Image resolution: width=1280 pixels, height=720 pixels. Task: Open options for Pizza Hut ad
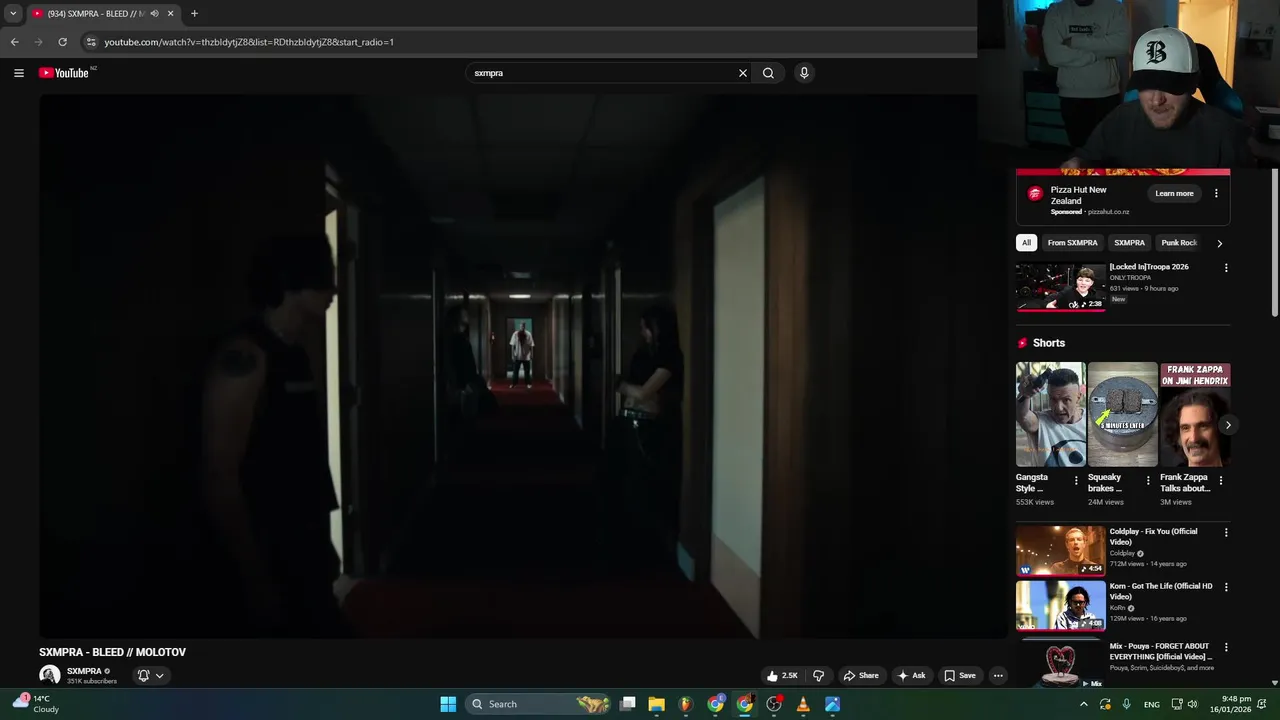click(x=1216, y=194)
